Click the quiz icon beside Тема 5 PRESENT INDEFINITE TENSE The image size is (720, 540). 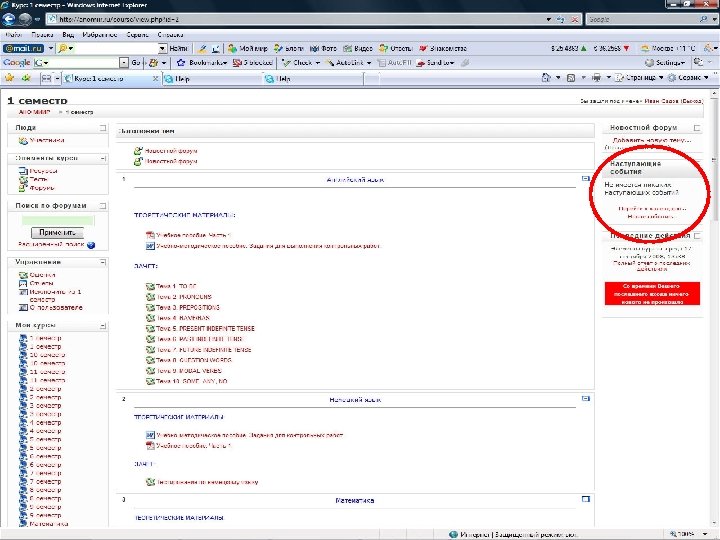pos(150,328)
